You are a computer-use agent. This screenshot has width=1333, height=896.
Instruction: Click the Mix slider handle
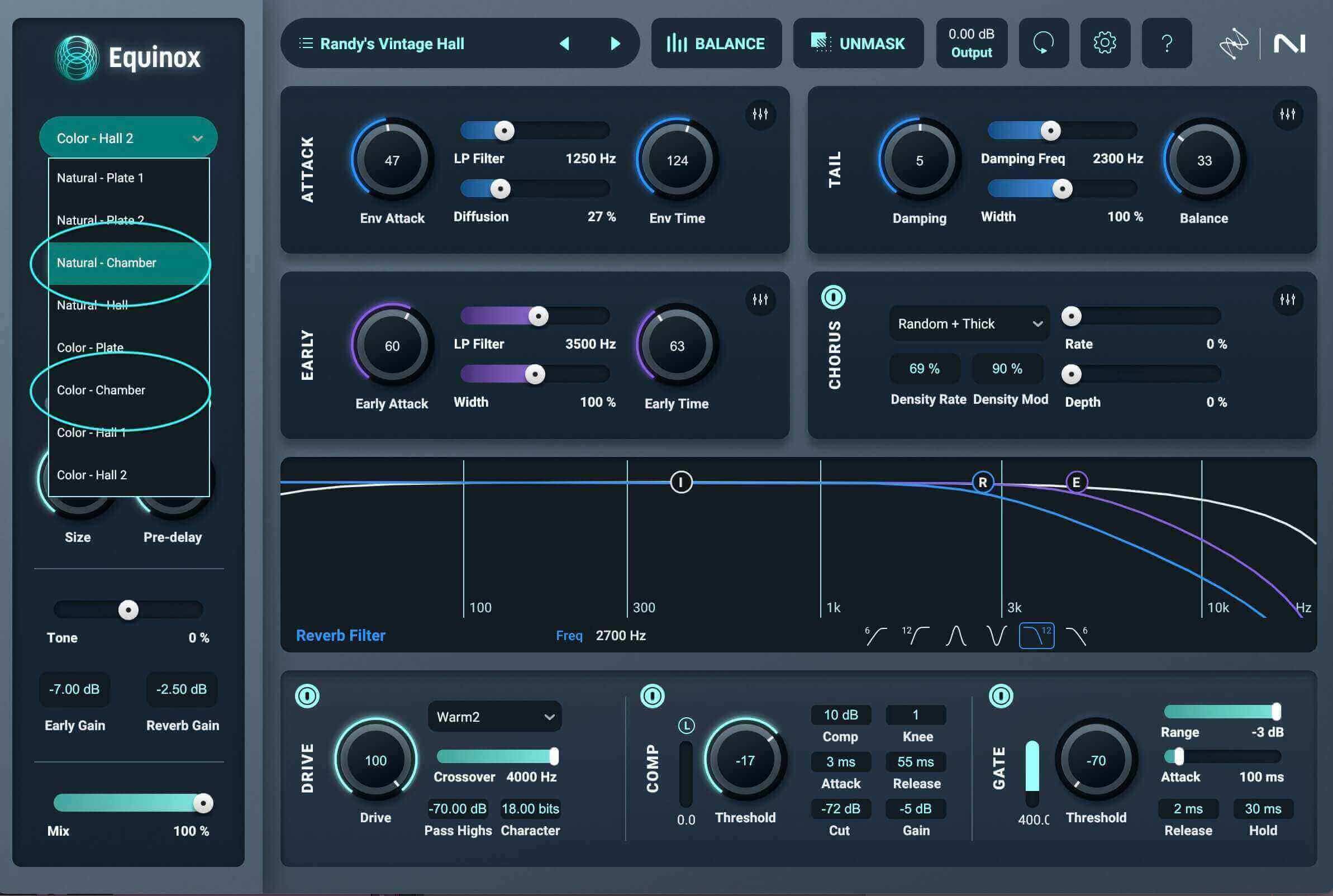(203, 803)
